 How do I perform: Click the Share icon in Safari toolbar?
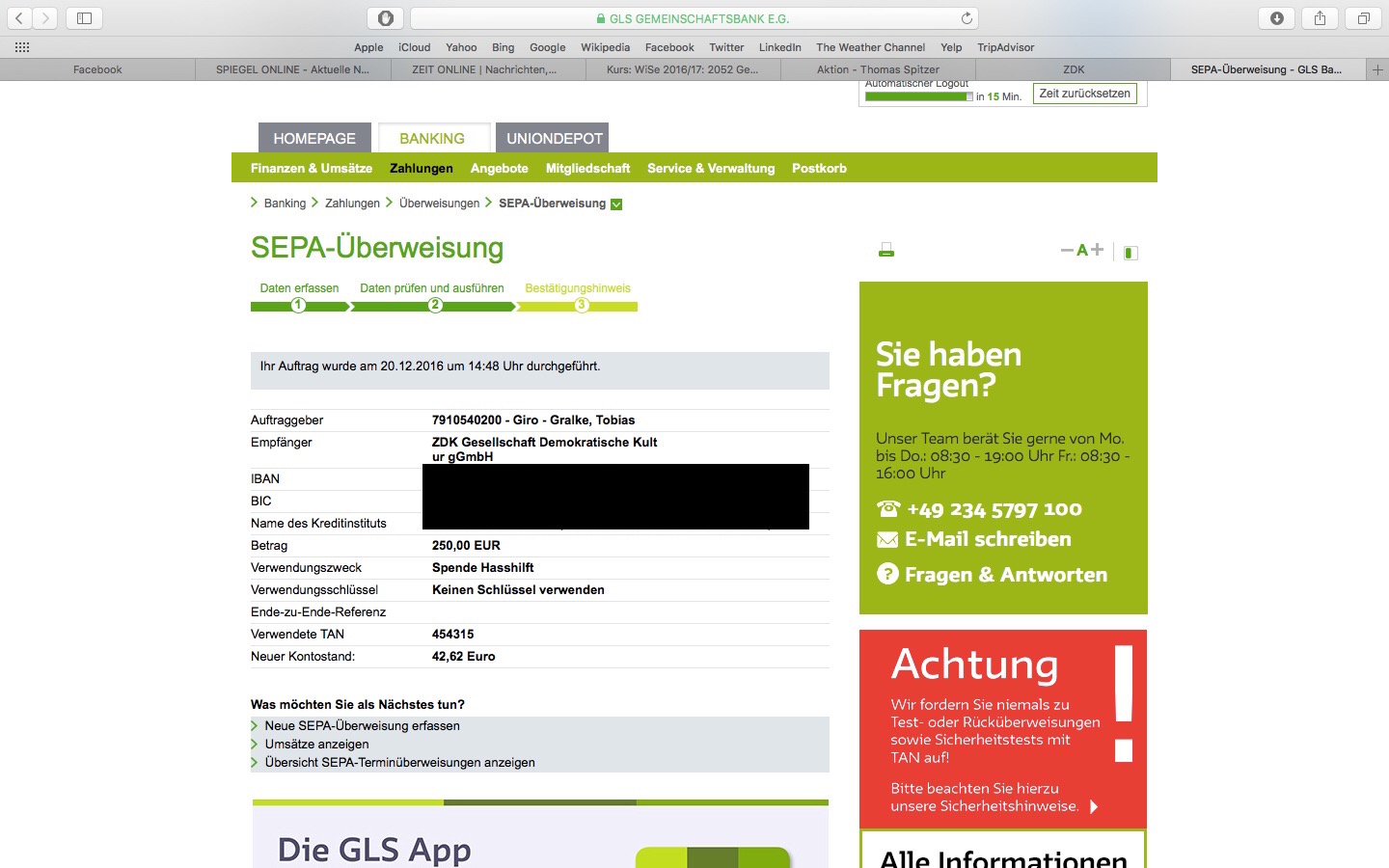(1320, 18)
